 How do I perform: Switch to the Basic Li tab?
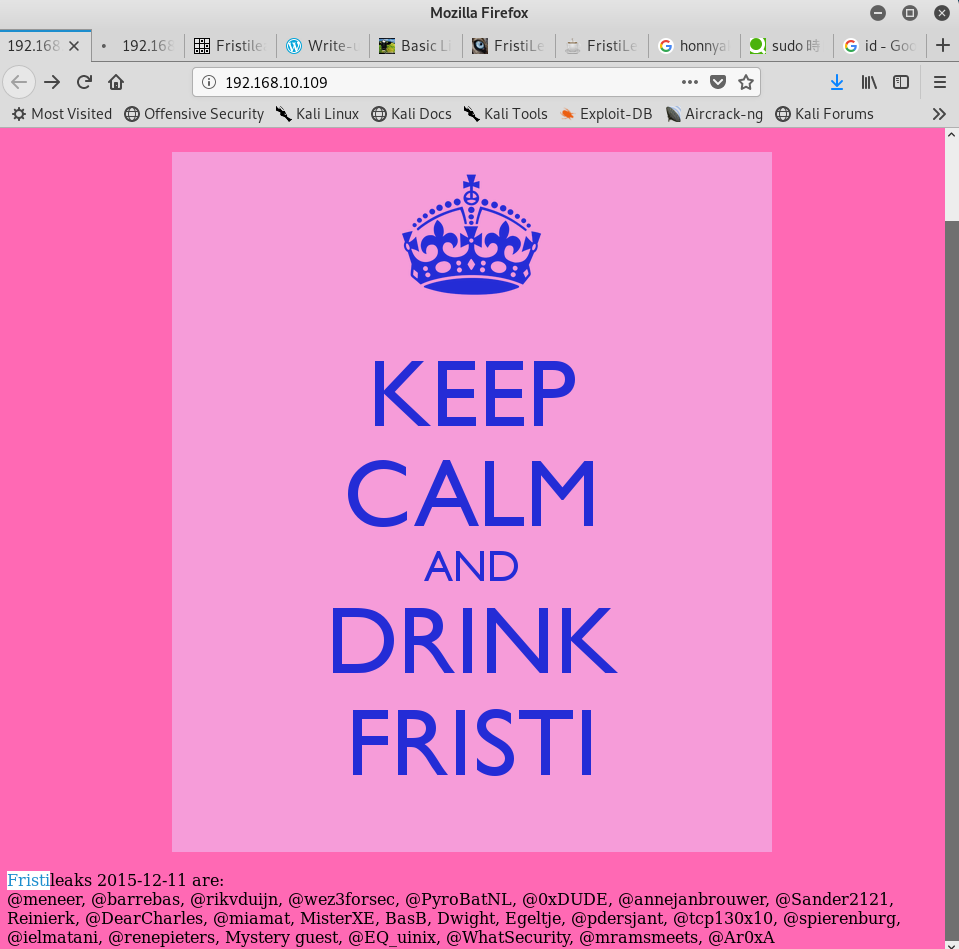416,46
